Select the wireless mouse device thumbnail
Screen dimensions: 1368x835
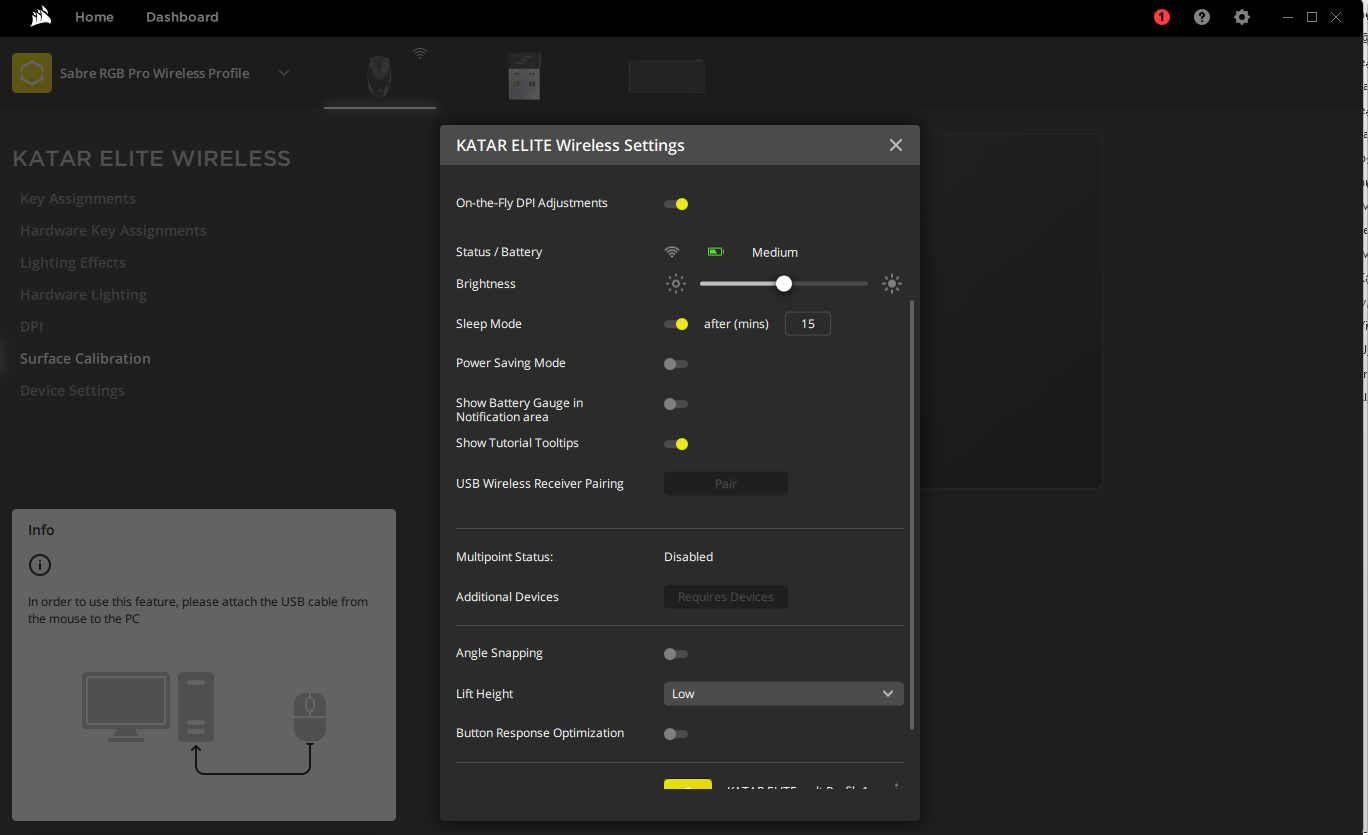point(380,76)
